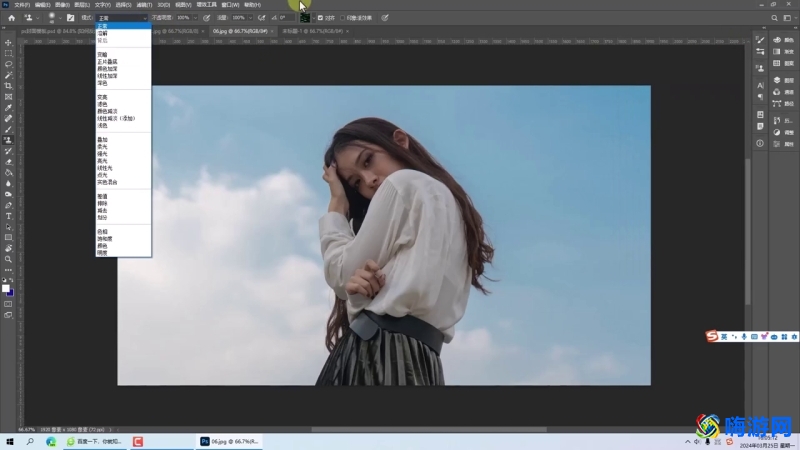
Task: Open the Gradients panel icon
Action: point(777,52)
